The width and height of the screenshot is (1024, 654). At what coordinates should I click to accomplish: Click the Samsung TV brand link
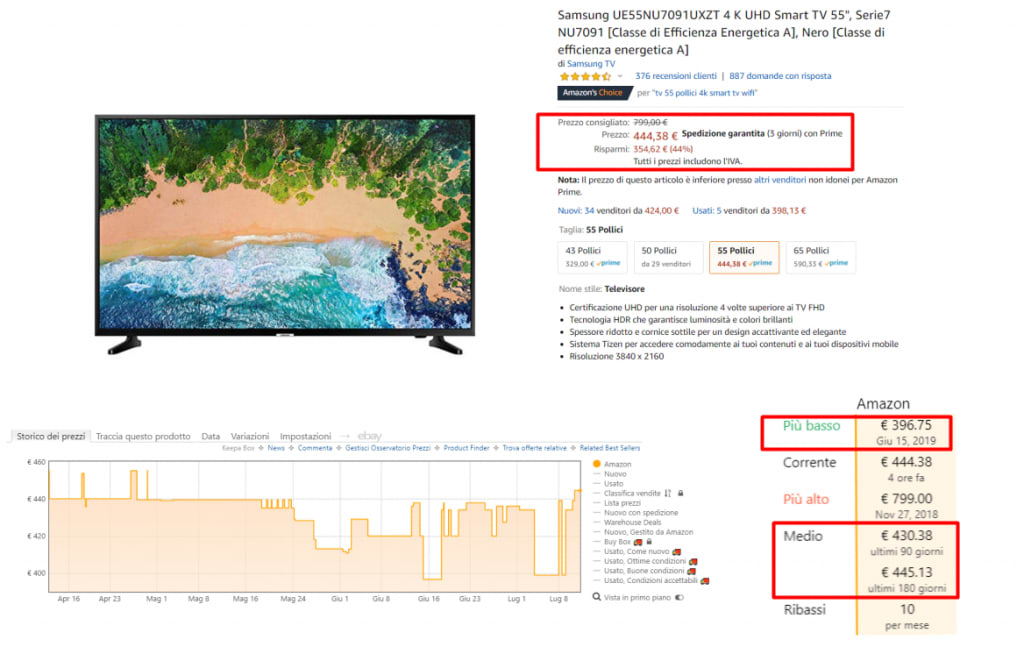591,63
